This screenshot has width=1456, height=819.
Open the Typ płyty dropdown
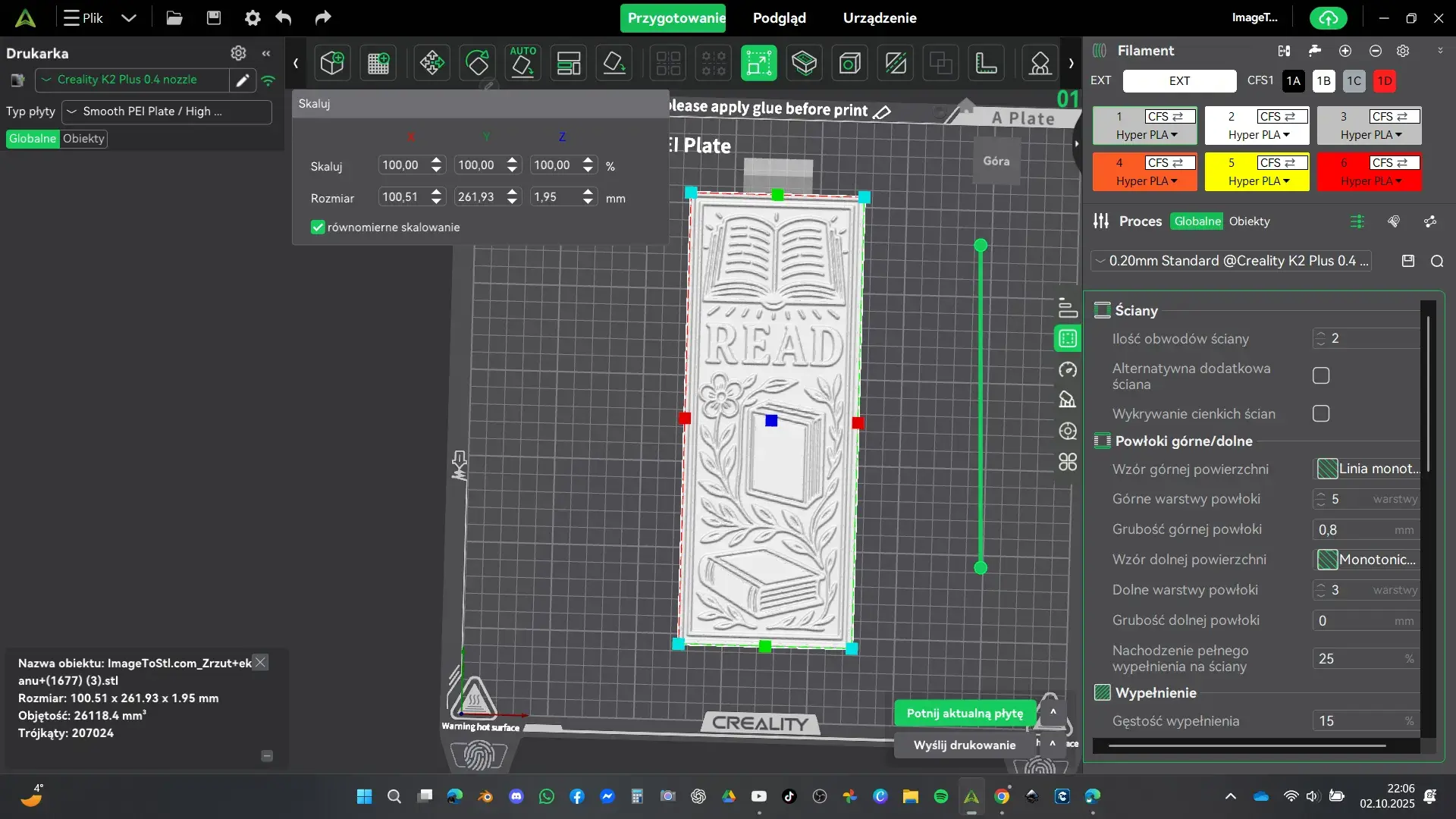166,111
